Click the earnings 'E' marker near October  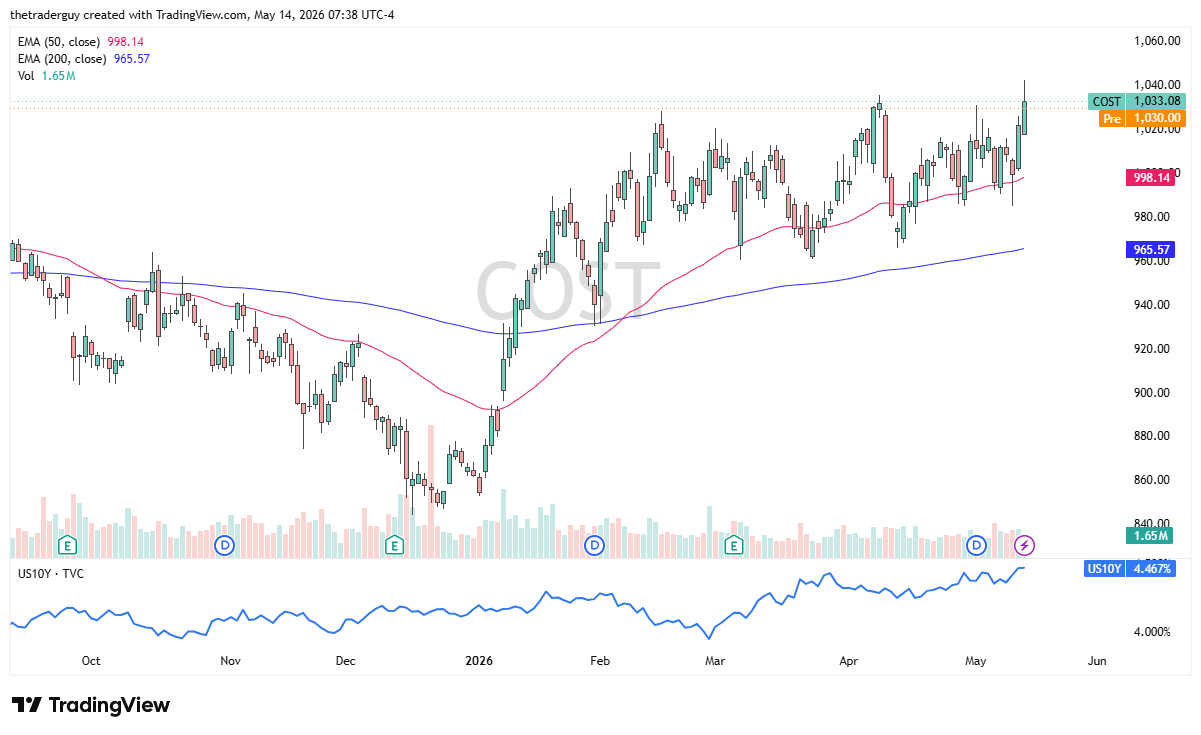point(67,545)
